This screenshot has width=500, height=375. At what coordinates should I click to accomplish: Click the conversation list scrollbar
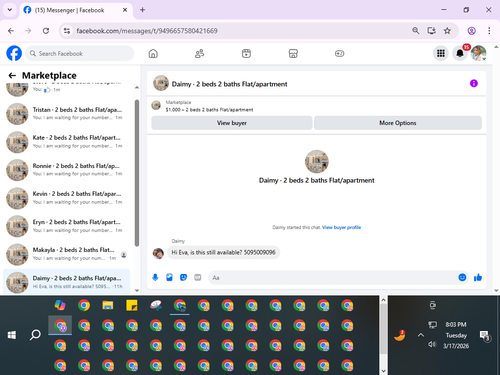(137, 173)
